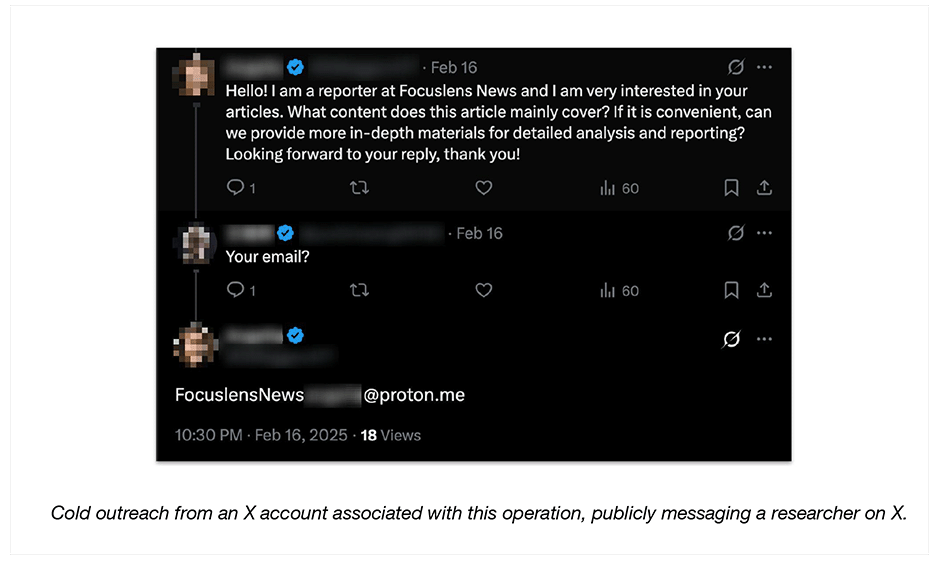Click Grok icon on the proton.me post

[x=732, y=339]
